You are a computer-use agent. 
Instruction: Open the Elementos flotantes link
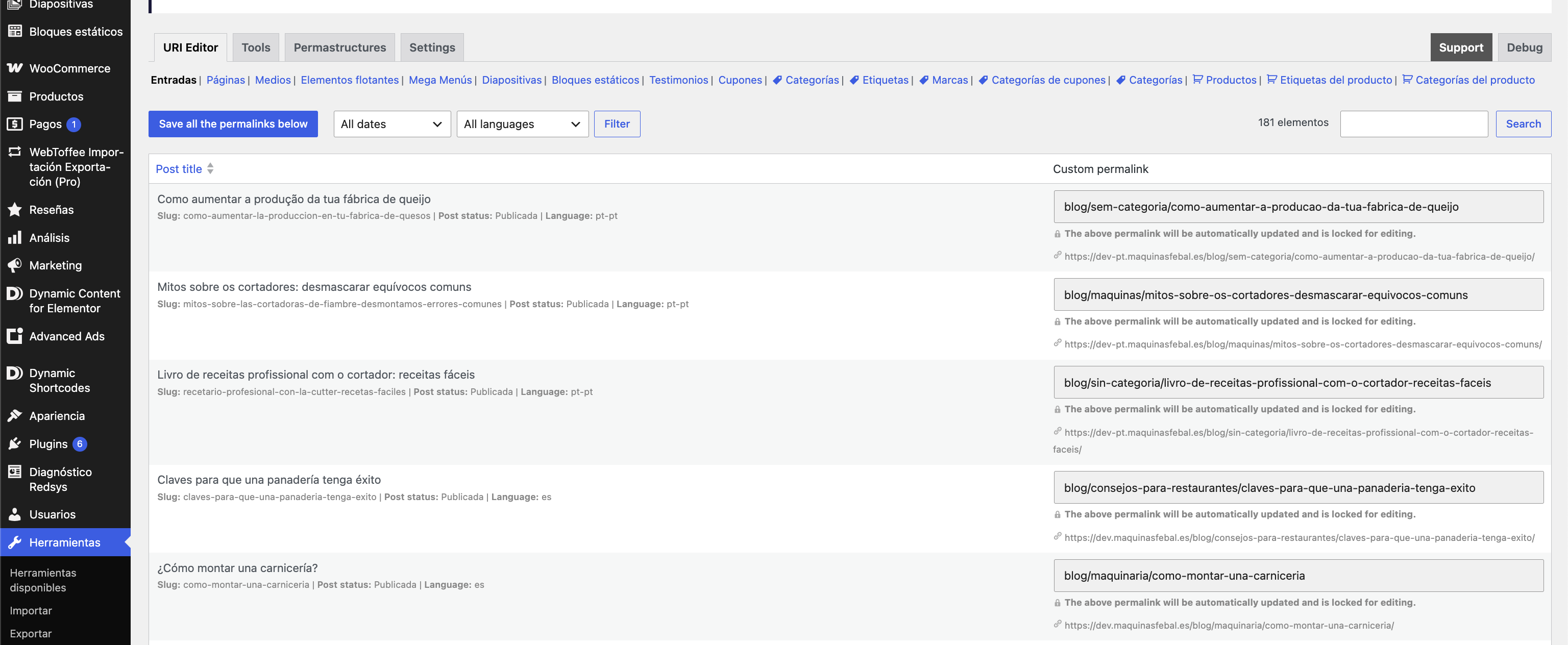[x=350, y=80]
